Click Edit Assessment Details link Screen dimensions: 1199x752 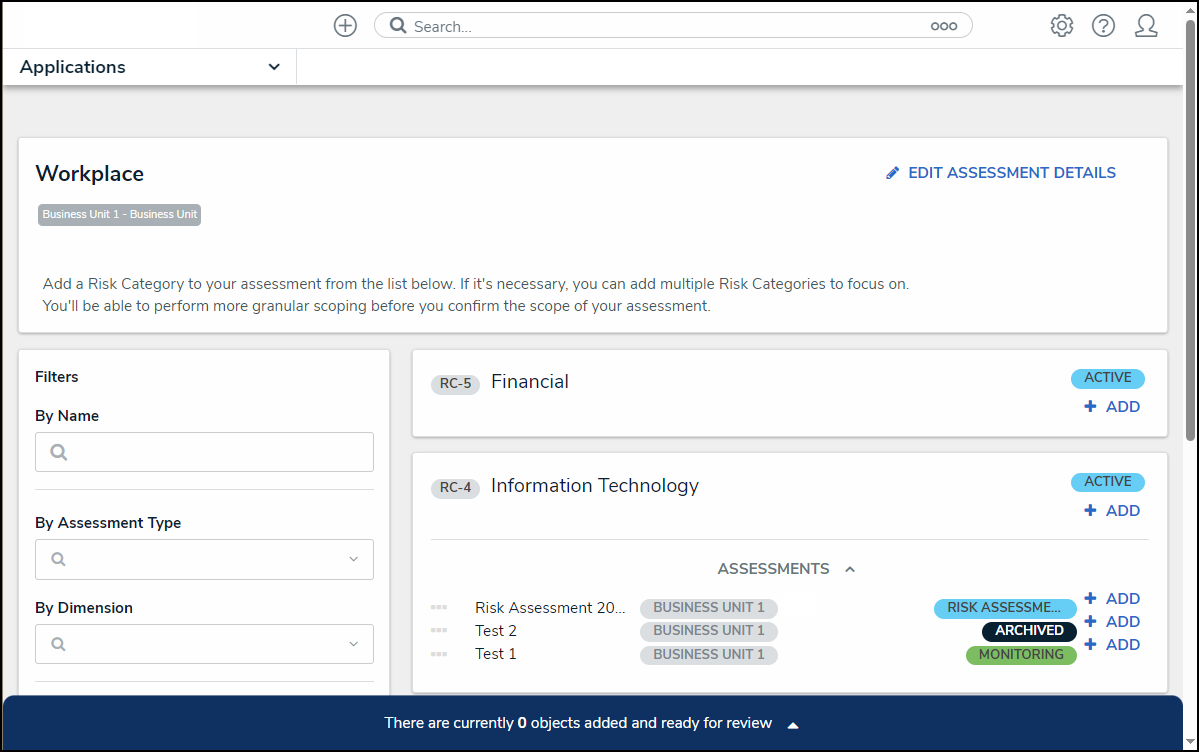1001,173
